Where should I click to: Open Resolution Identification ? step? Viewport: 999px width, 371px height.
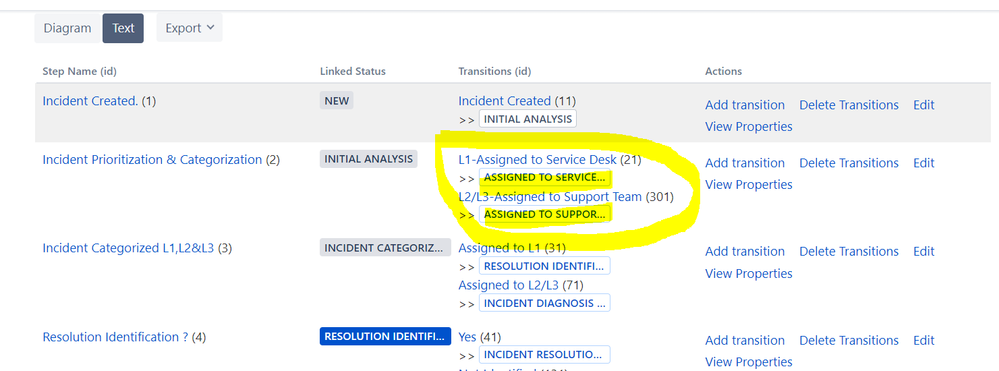point(115,337)
